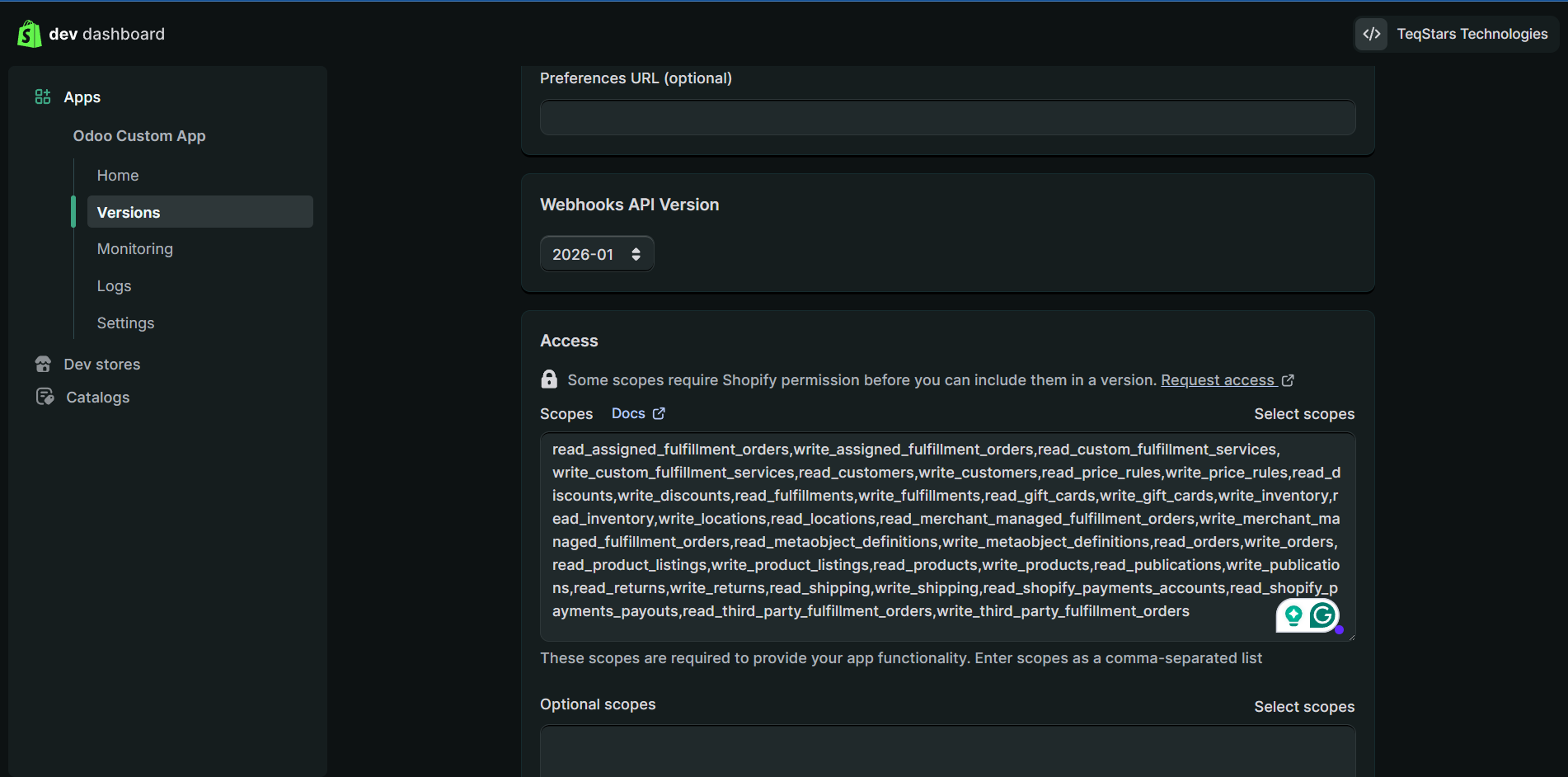Click external link icon after Request access
Image resolution: width=1568 pixels, height=777 pixels.
click(1288, 380)
